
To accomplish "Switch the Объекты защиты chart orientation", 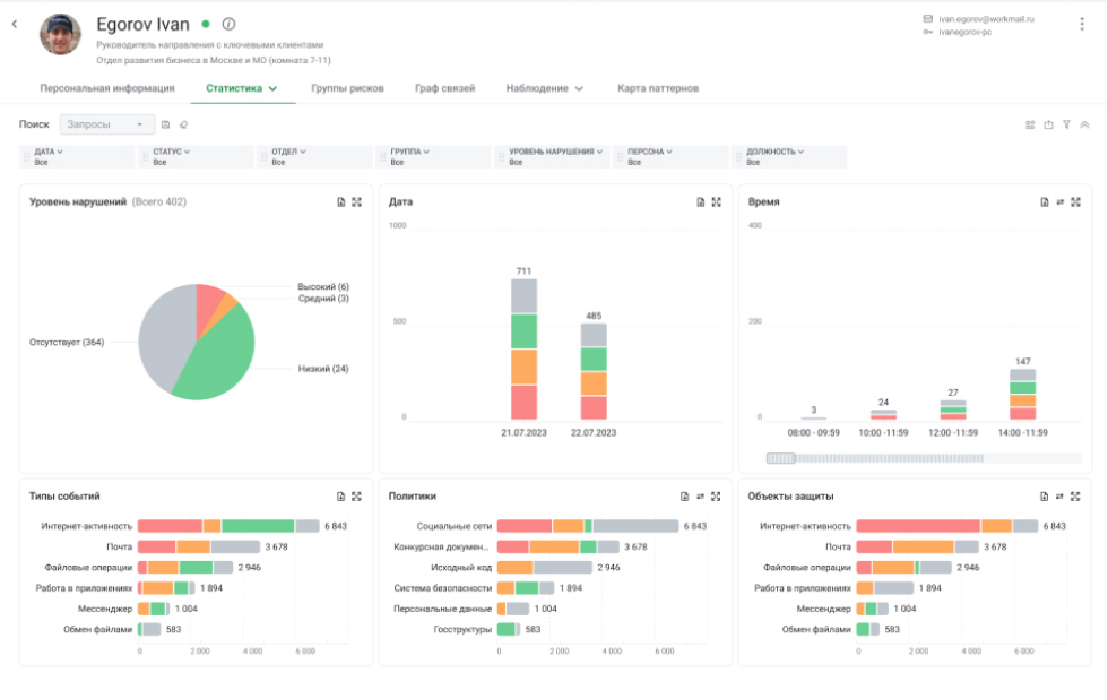I will tap(1059, 496).
